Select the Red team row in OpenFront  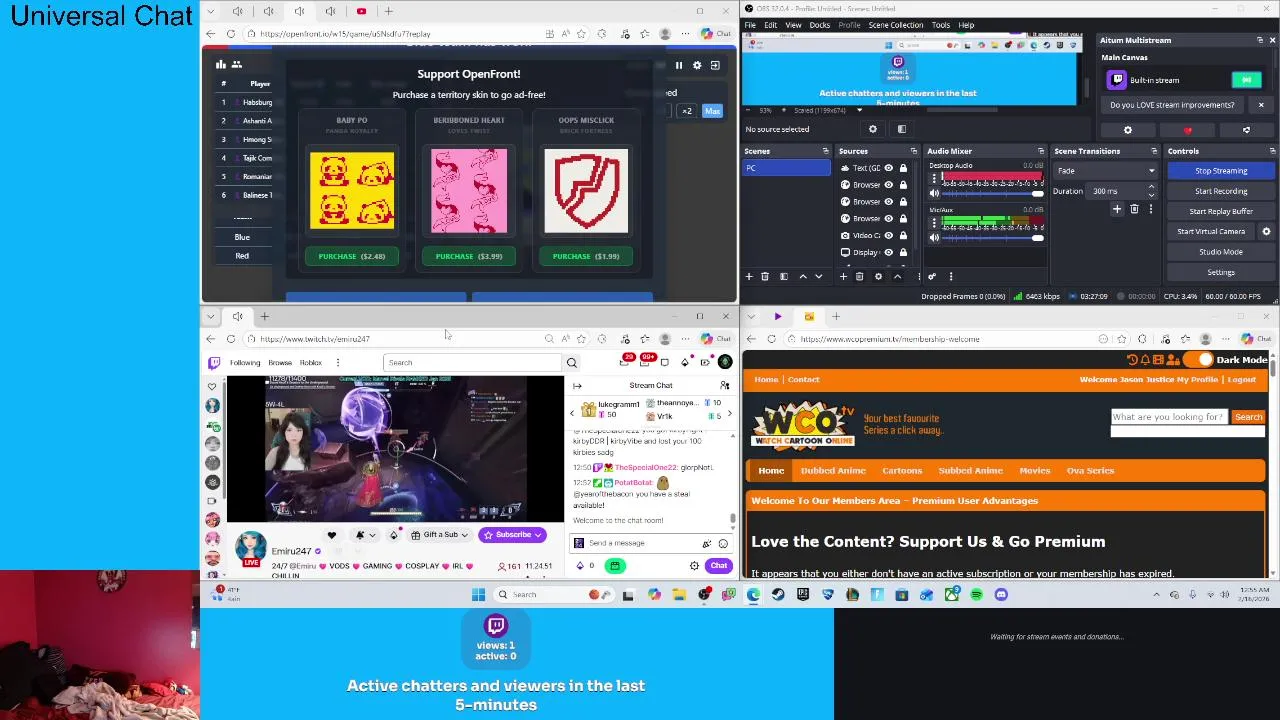pos(242,256)
